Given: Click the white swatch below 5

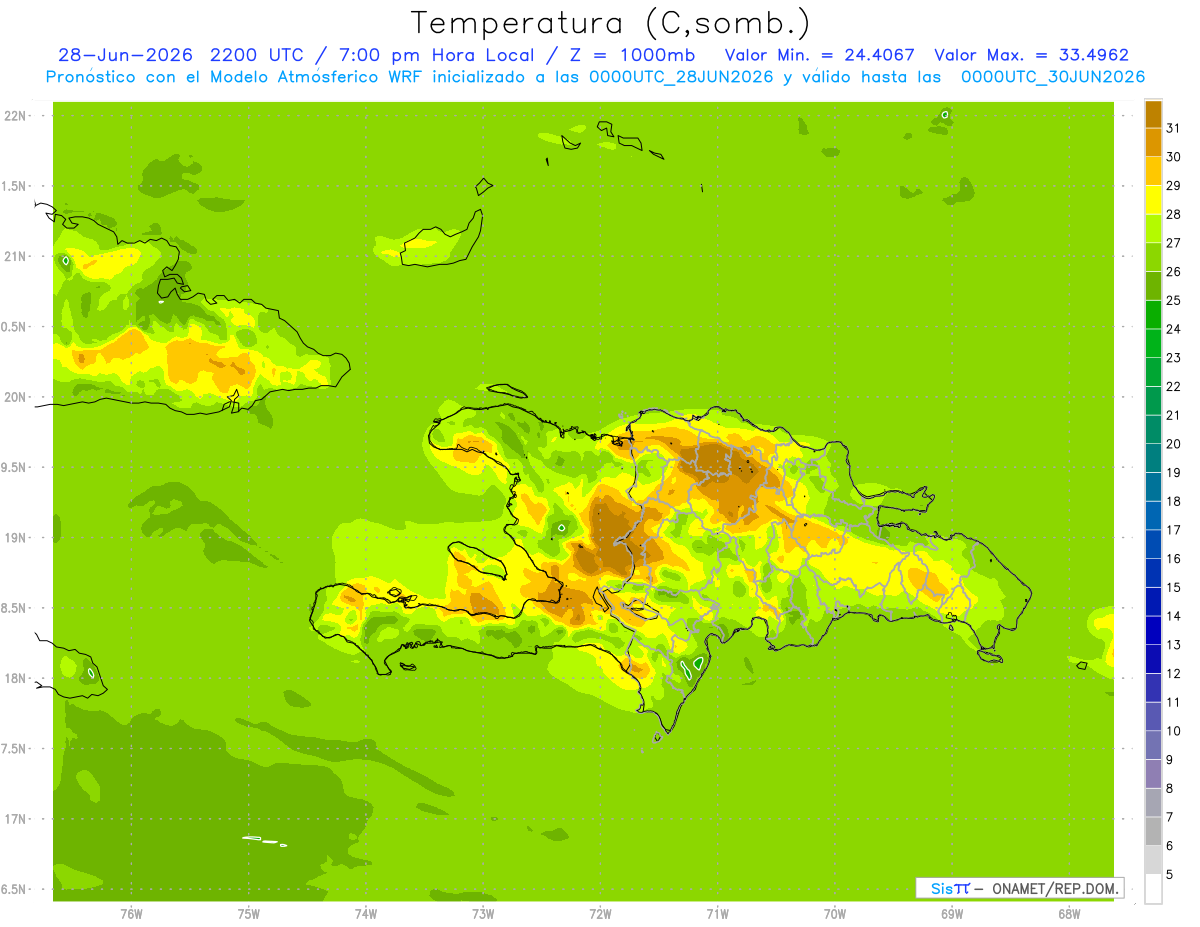Looking at the screenshot, I should (x=1153, y=889).
